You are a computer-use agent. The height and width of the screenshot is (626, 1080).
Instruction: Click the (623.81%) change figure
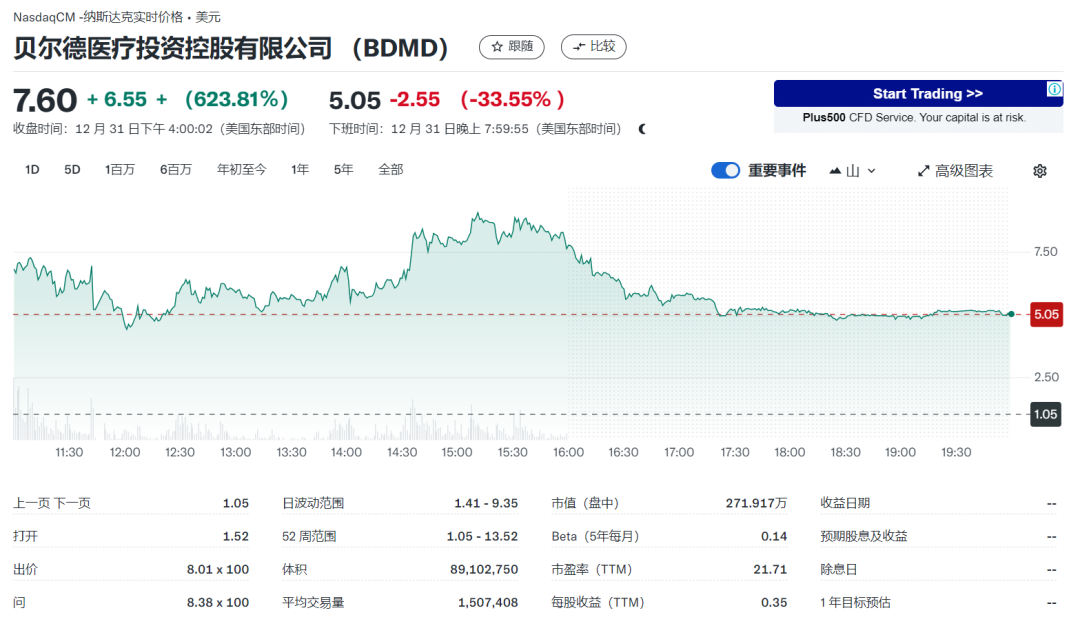pyautogui.click(x=236, y=99)
